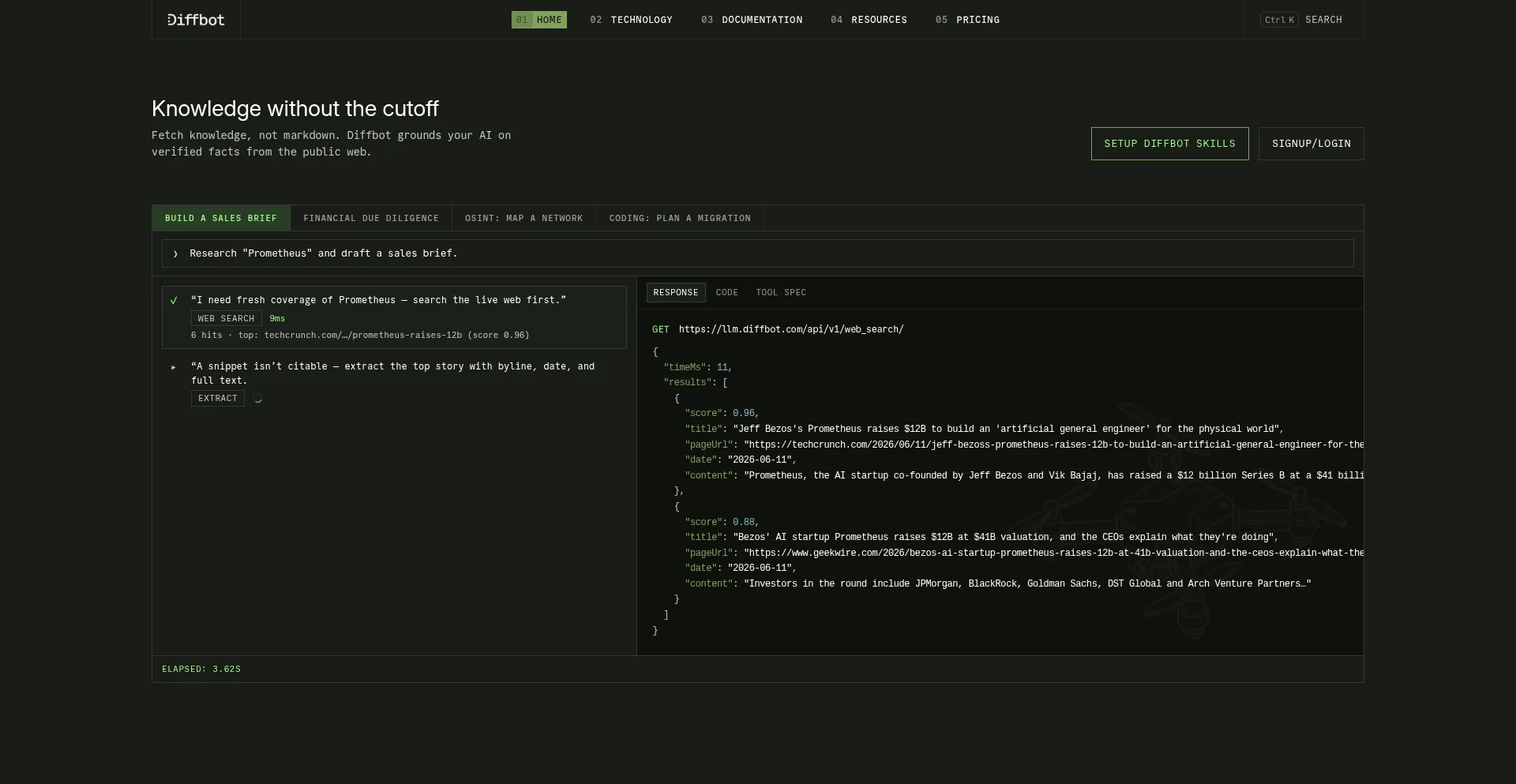Click the "Knowledge without the cutoff" heading
1516x784 pixels.
pyautogui.click(x=295, y=109)
